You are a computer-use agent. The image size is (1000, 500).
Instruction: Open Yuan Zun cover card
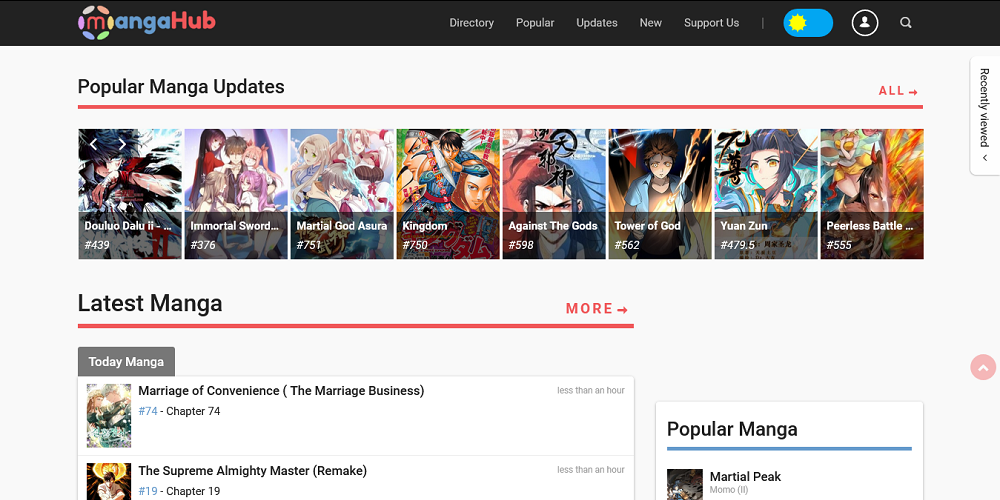click(766, 194)
